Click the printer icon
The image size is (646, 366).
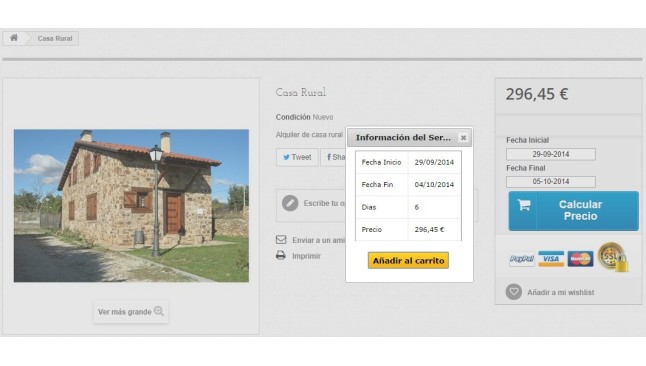281,256
